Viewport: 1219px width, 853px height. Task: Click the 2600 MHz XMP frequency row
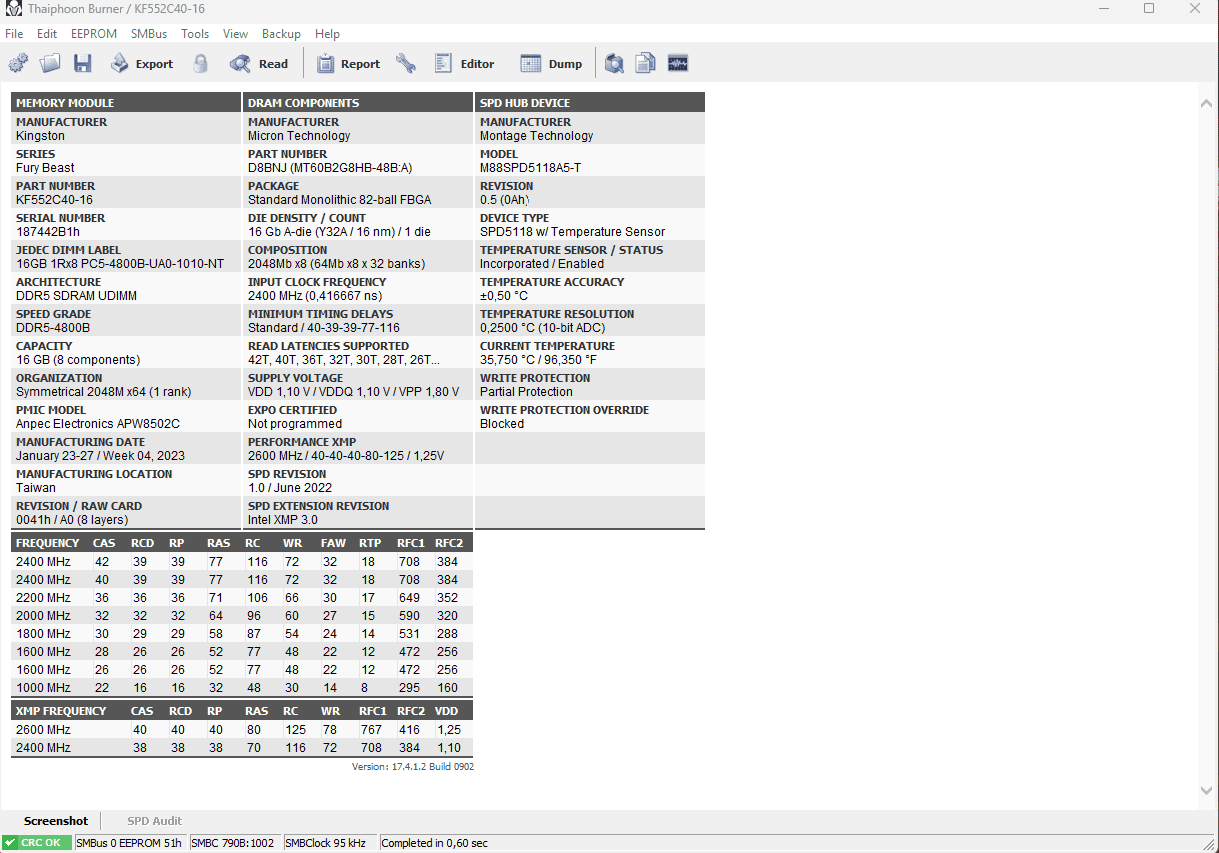coord(242,730)
